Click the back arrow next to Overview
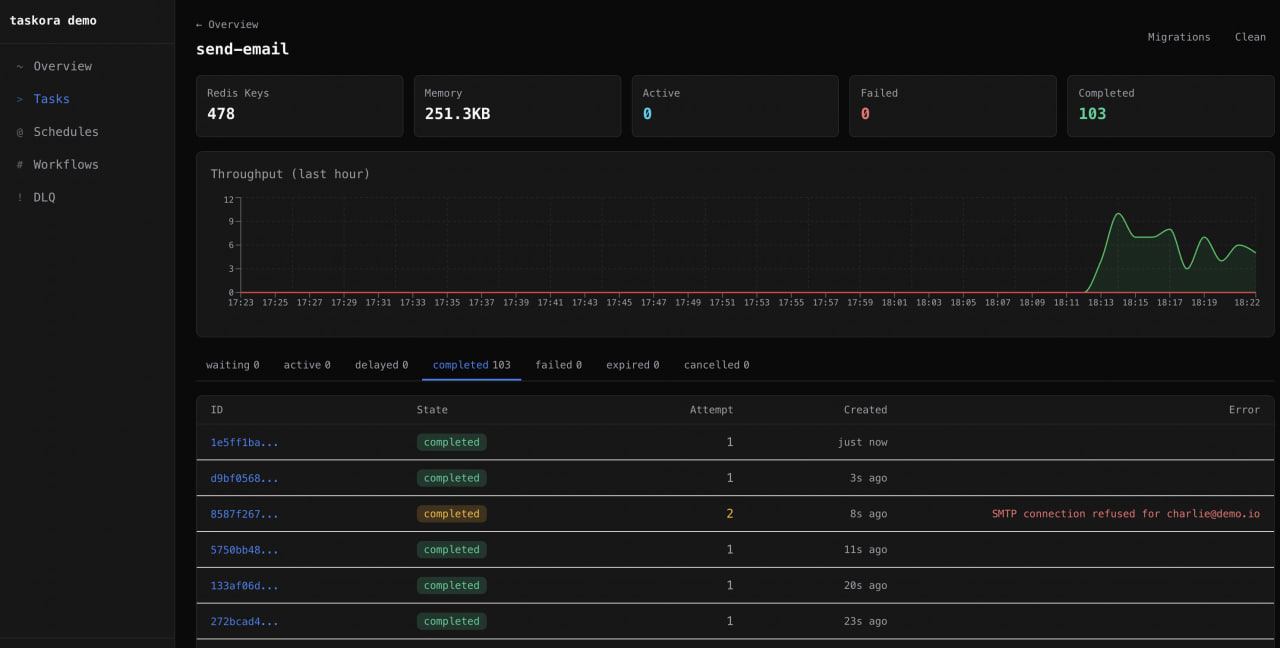Image resolution: width=1280 pixels, height=648 pixels. (x=197, y=24)
